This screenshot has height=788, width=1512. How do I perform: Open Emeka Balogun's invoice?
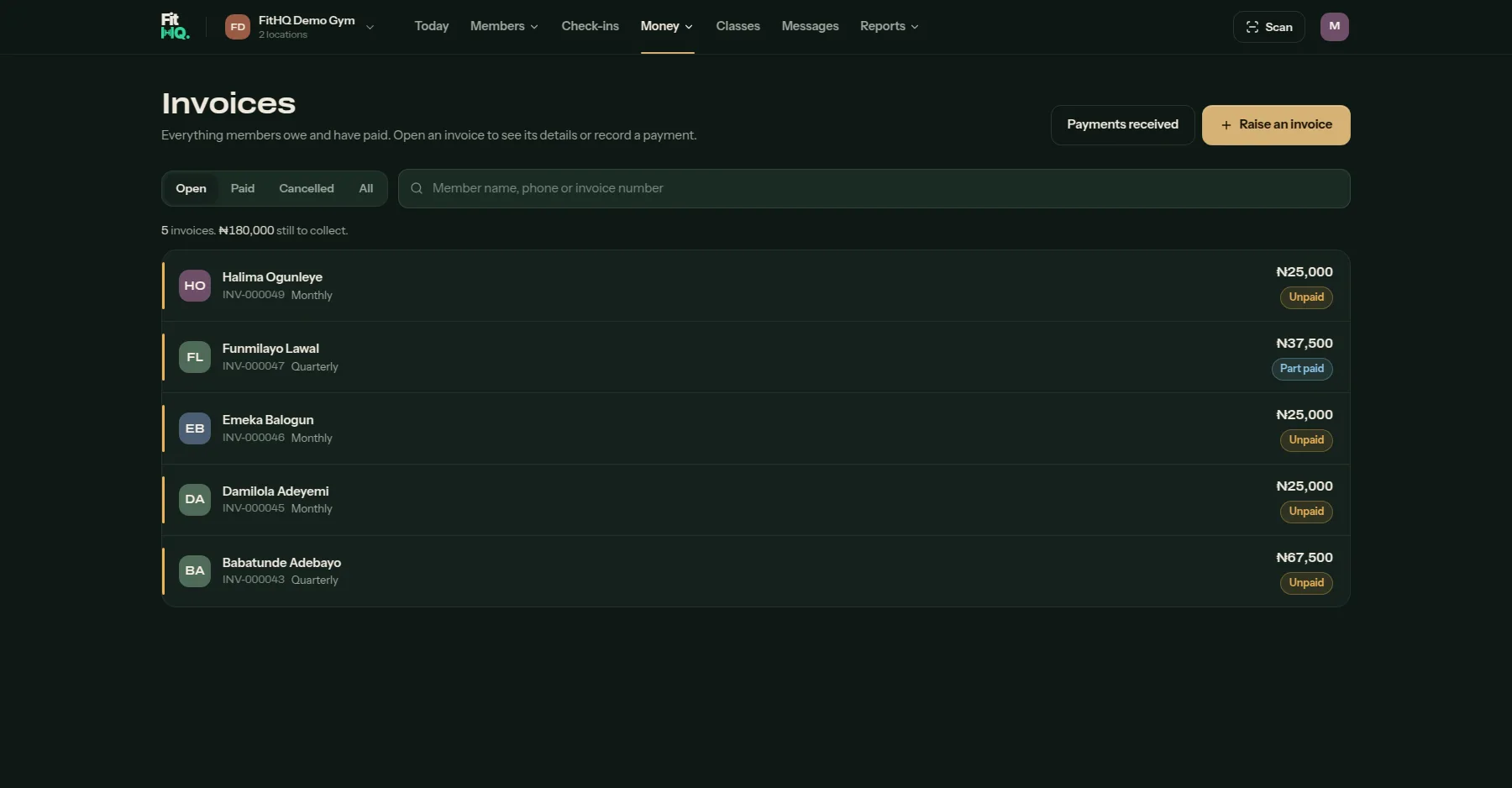(x=756, y=428)
